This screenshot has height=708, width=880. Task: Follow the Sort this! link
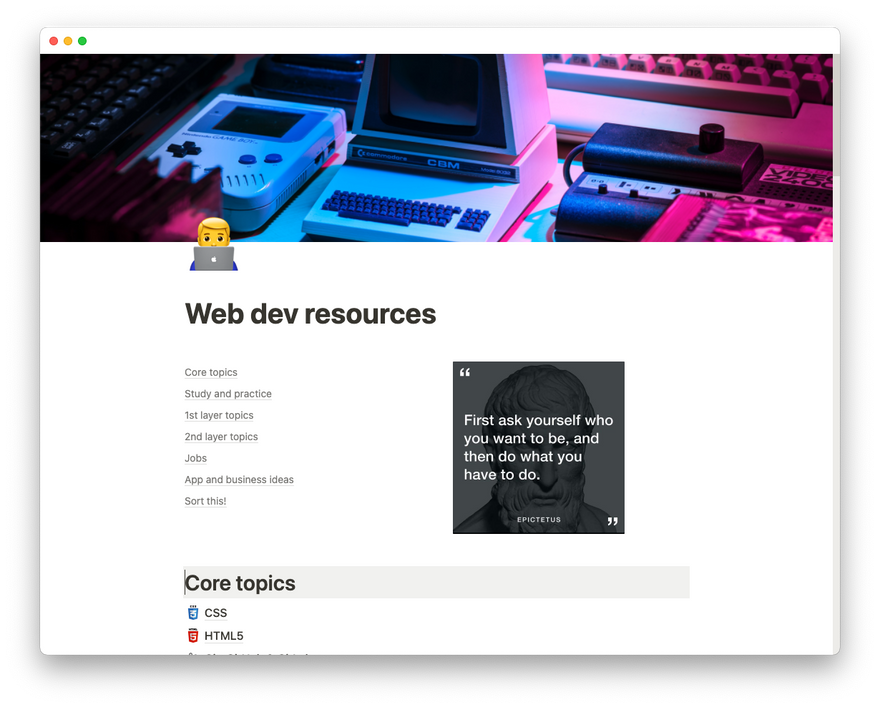(205, 501)
